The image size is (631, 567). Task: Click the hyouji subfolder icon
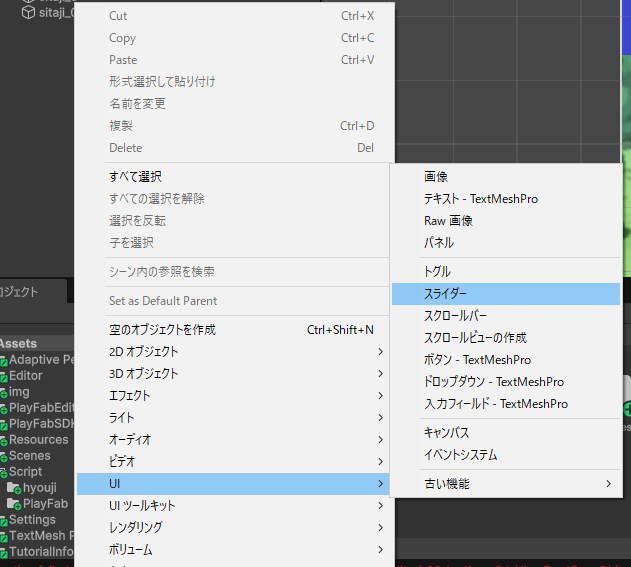(14, 488)
